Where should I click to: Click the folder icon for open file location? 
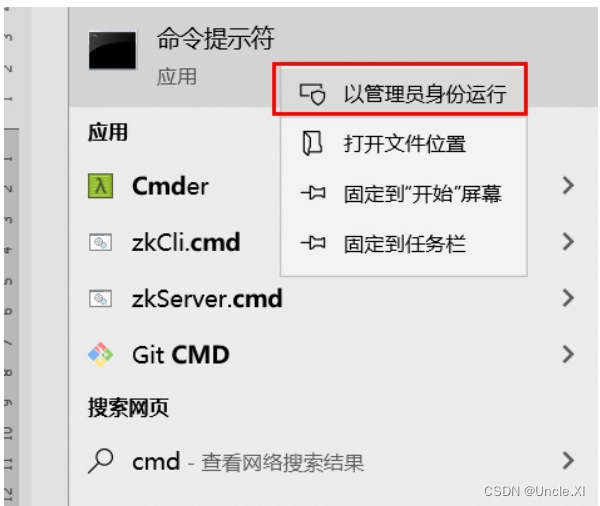tap(312, 143)
